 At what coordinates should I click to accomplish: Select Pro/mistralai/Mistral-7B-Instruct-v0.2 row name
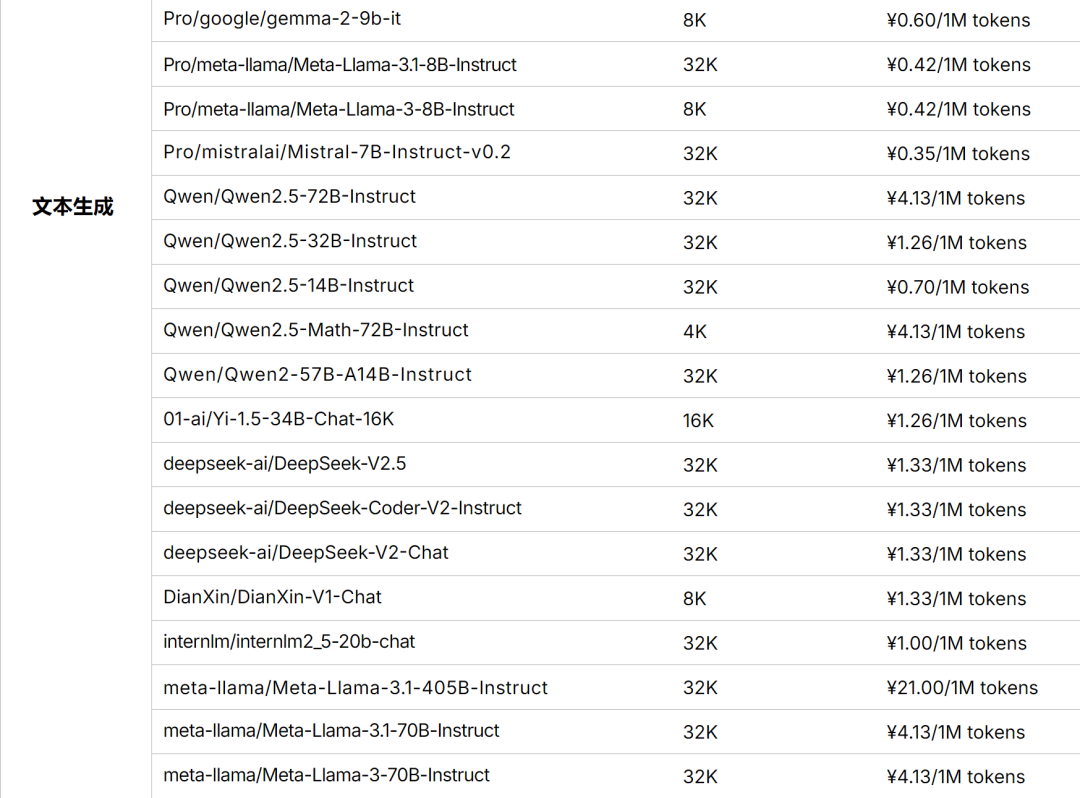tap(337, 152)
